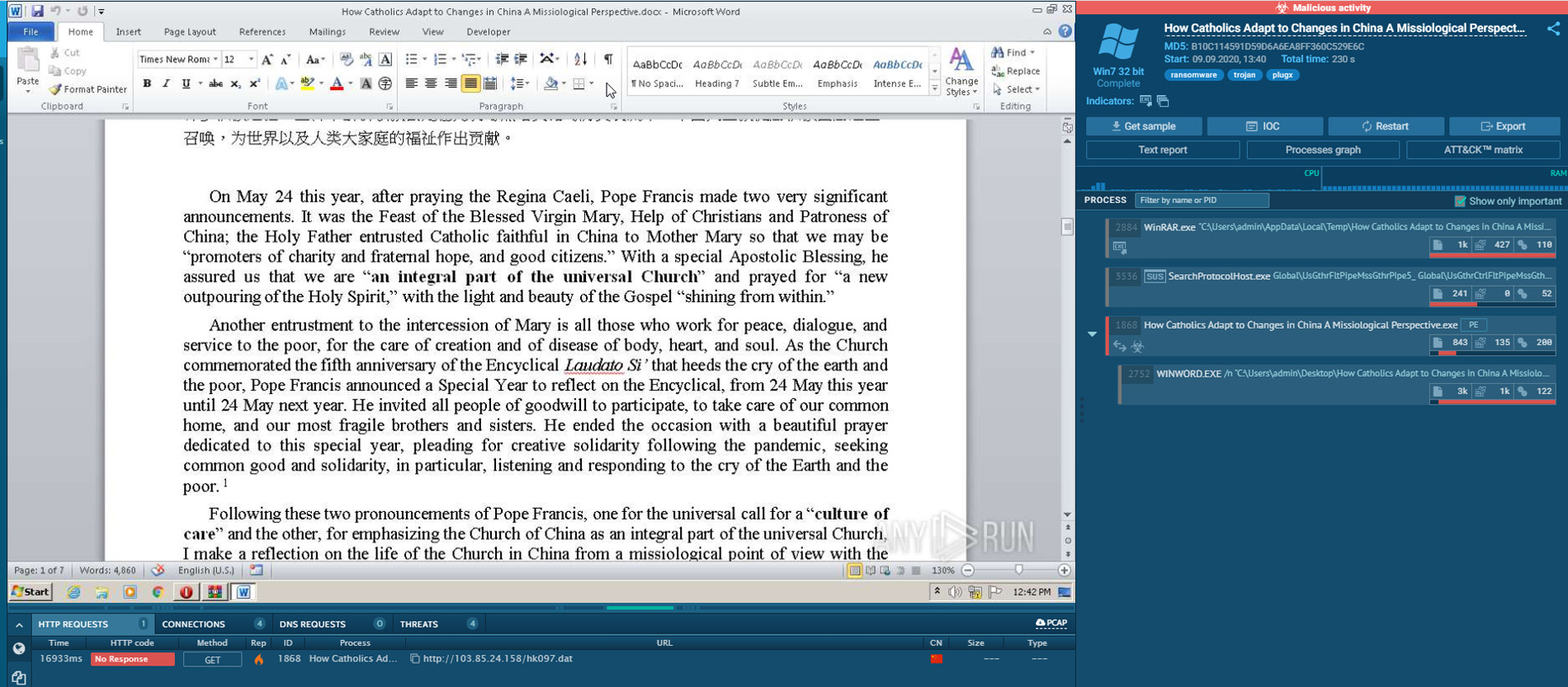The height and width of the screenshot is (687, 1568).
Task: Click the Internet Explorer taskbar icon
Action: tap(73, 592)
